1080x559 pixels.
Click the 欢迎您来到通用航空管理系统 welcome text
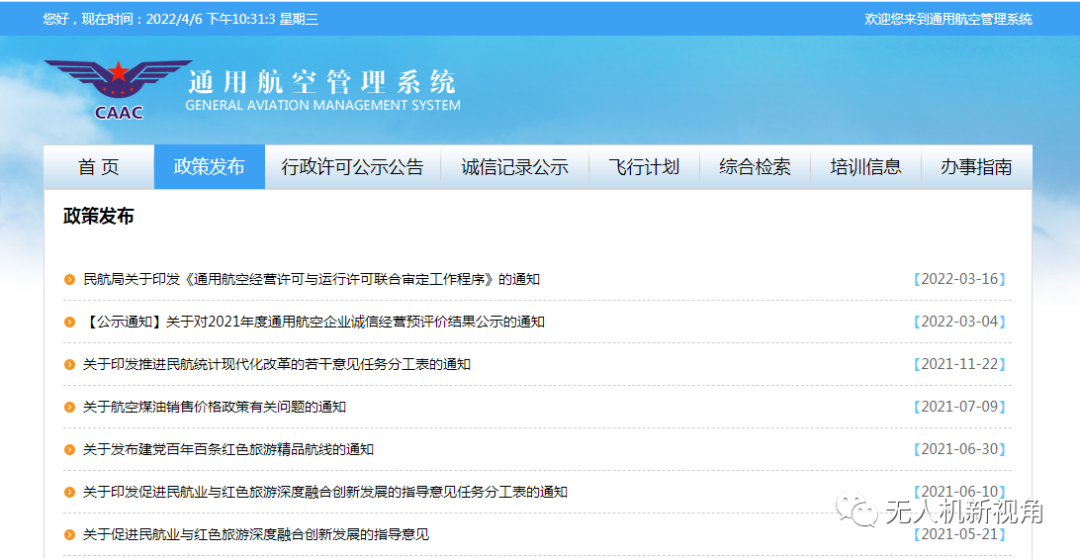[x=948, y=19]
